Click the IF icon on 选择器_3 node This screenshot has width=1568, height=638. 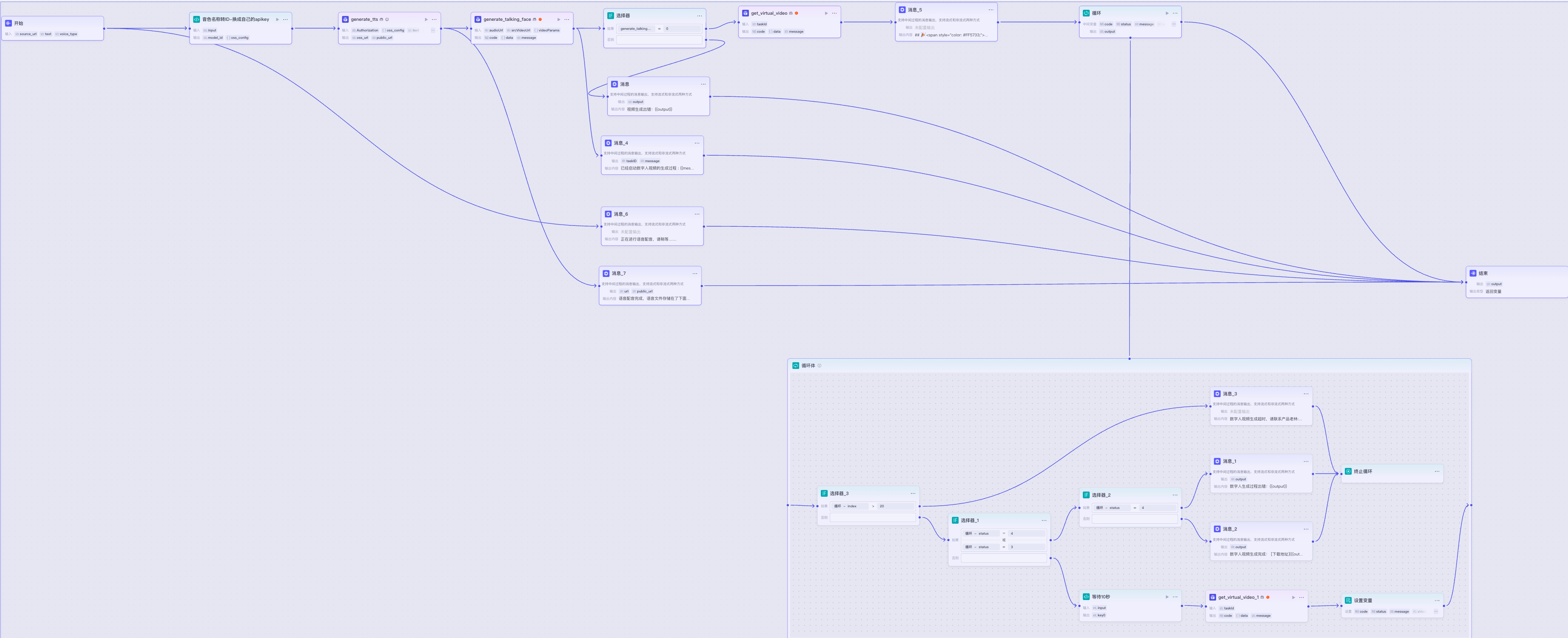824,493
